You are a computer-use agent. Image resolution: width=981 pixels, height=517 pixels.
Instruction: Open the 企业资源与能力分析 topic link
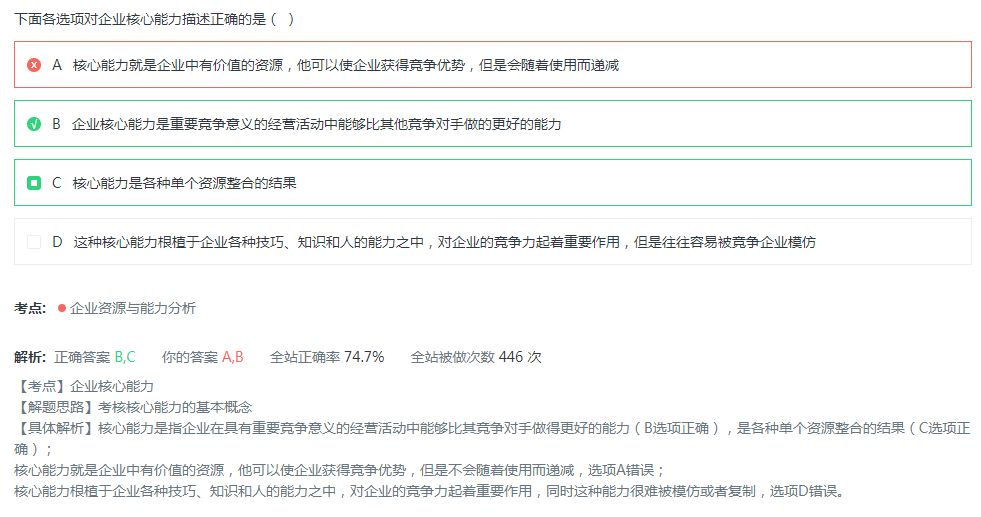[x=133, y=308]
